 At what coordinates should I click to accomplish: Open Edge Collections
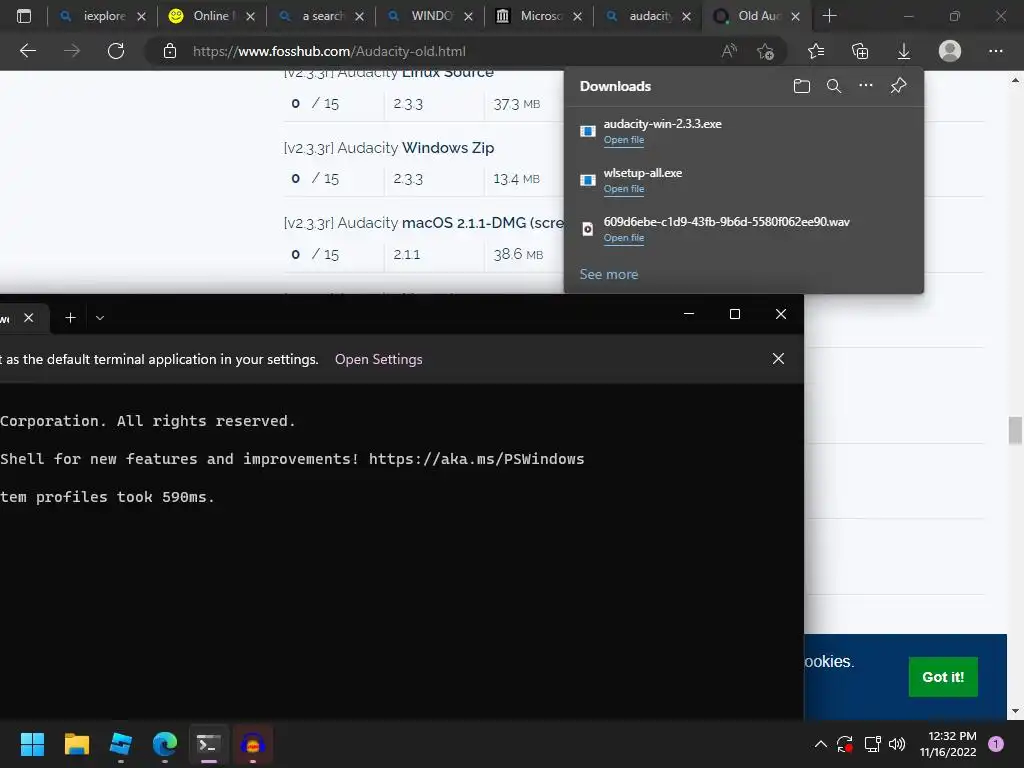(860, 51)
